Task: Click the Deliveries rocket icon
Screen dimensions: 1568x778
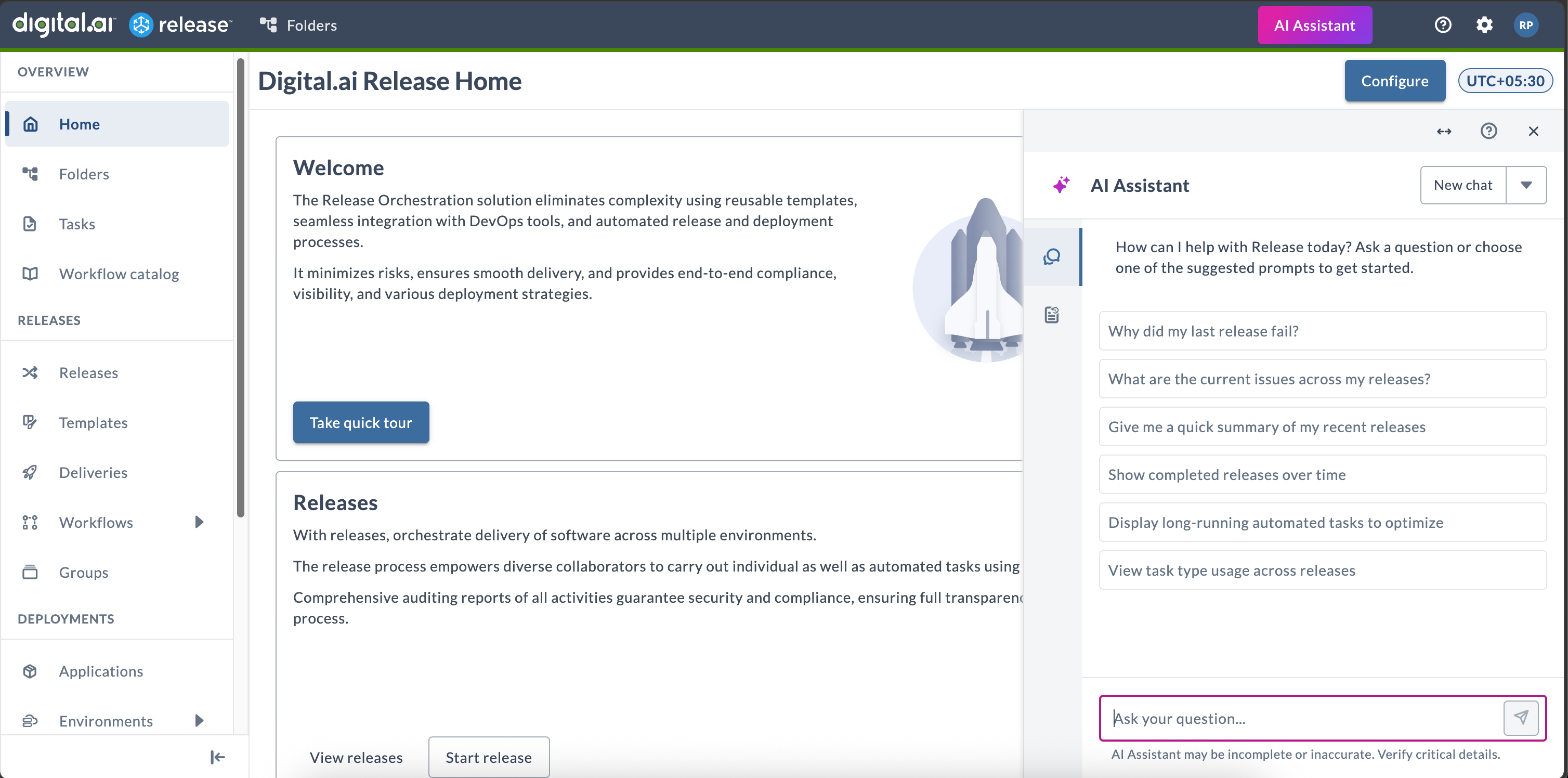Action: [30, 472]
